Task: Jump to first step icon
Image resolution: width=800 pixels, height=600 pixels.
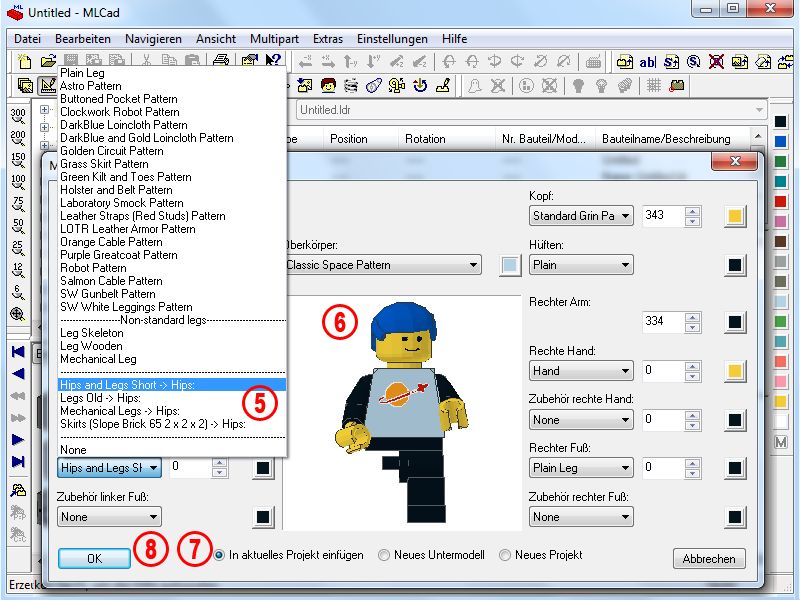Action: [x=18, y=352]
